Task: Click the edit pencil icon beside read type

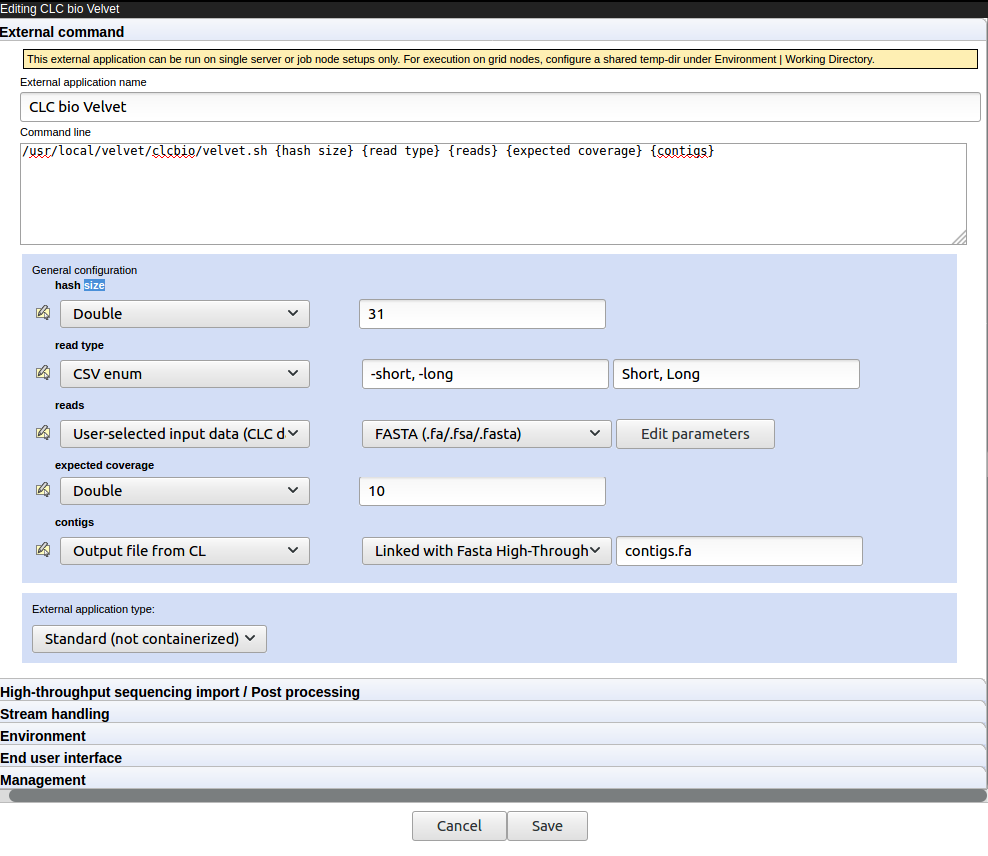Action: coord(42,372)
